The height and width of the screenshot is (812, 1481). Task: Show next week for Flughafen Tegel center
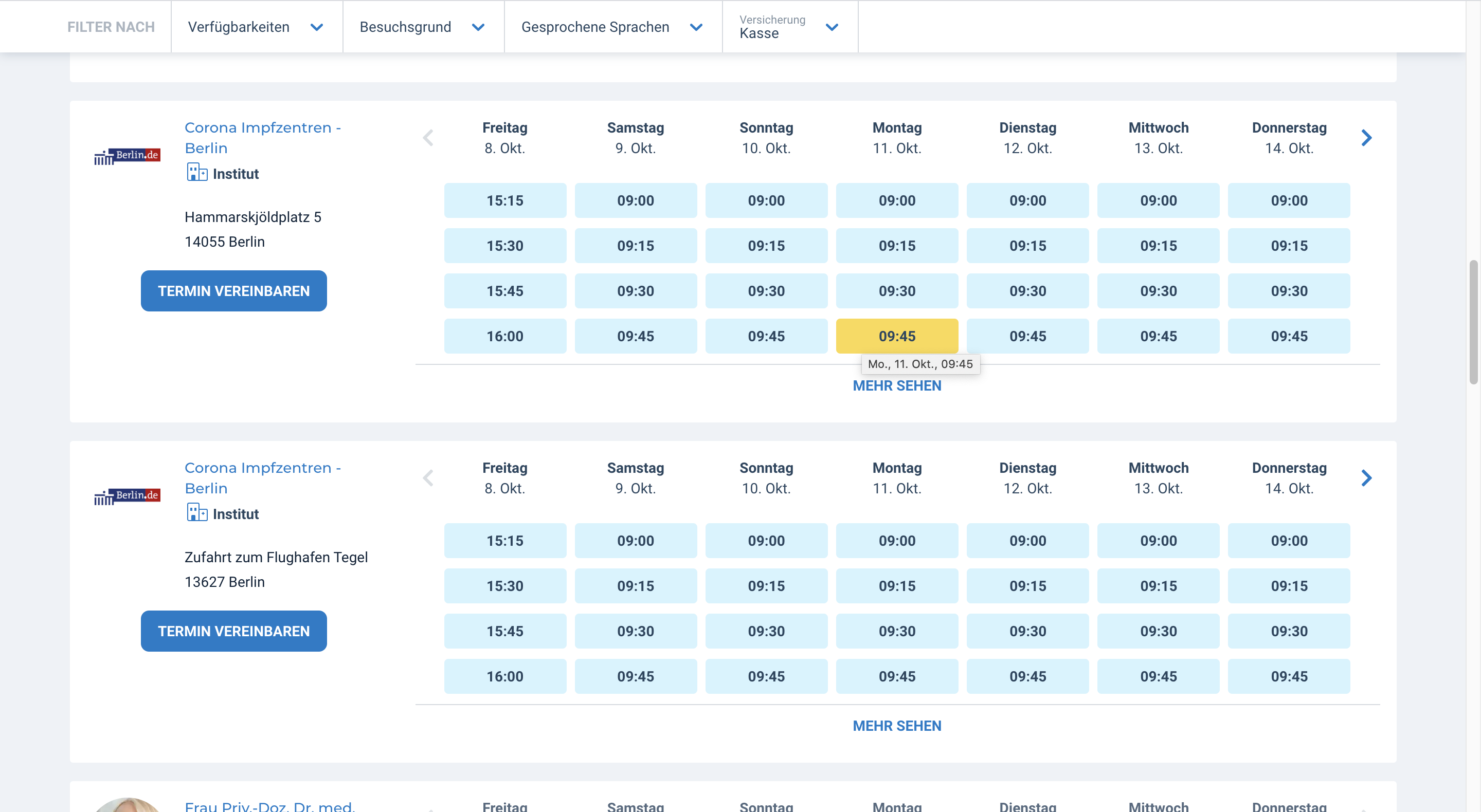click(1367, 478)
